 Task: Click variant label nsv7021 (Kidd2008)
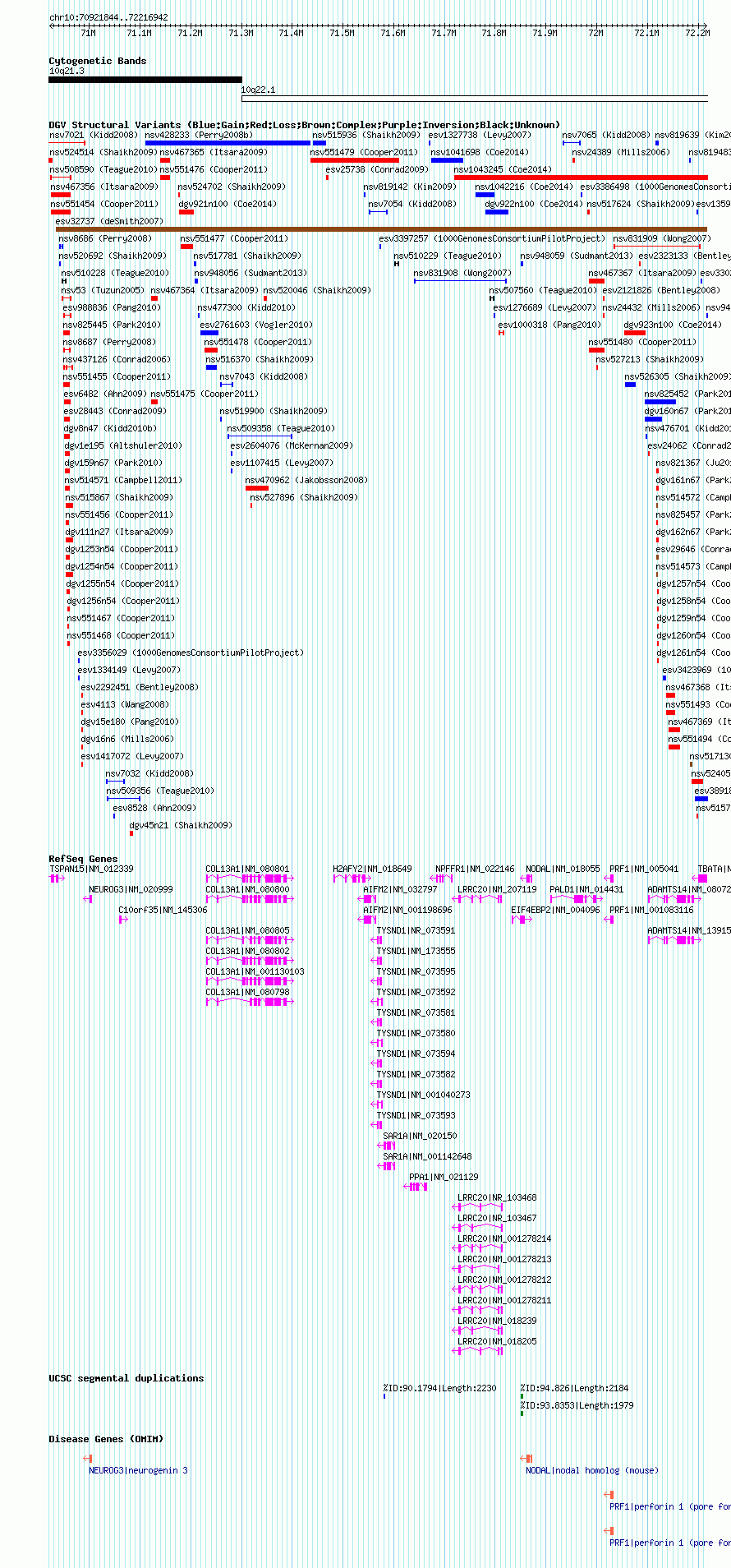(94, 135)
